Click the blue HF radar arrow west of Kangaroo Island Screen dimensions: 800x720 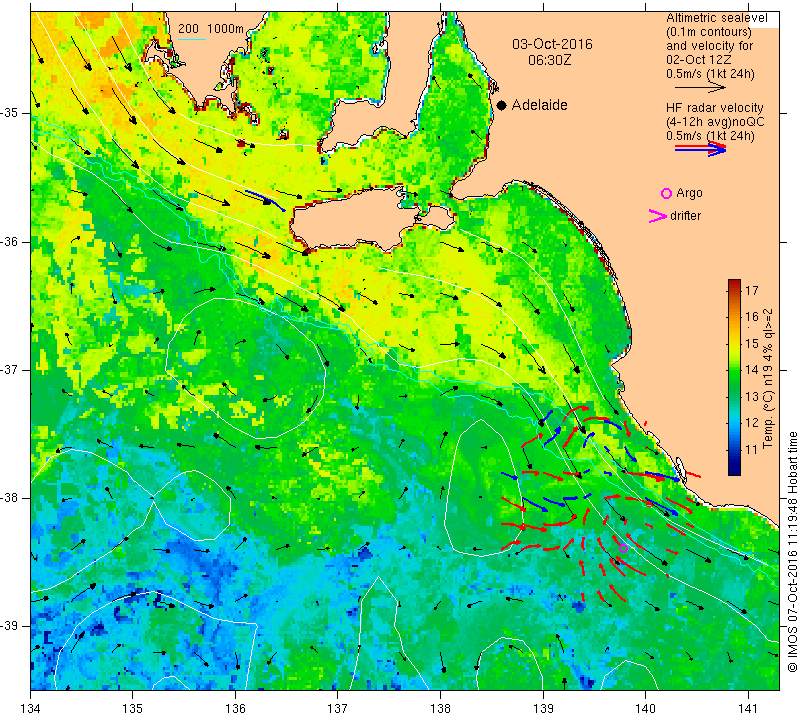[x=265, y=201]
